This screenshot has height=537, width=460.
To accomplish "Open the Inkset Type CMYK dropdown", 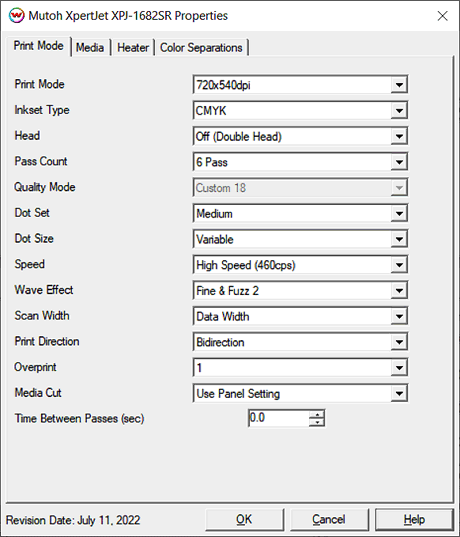I will coord(300,111).
